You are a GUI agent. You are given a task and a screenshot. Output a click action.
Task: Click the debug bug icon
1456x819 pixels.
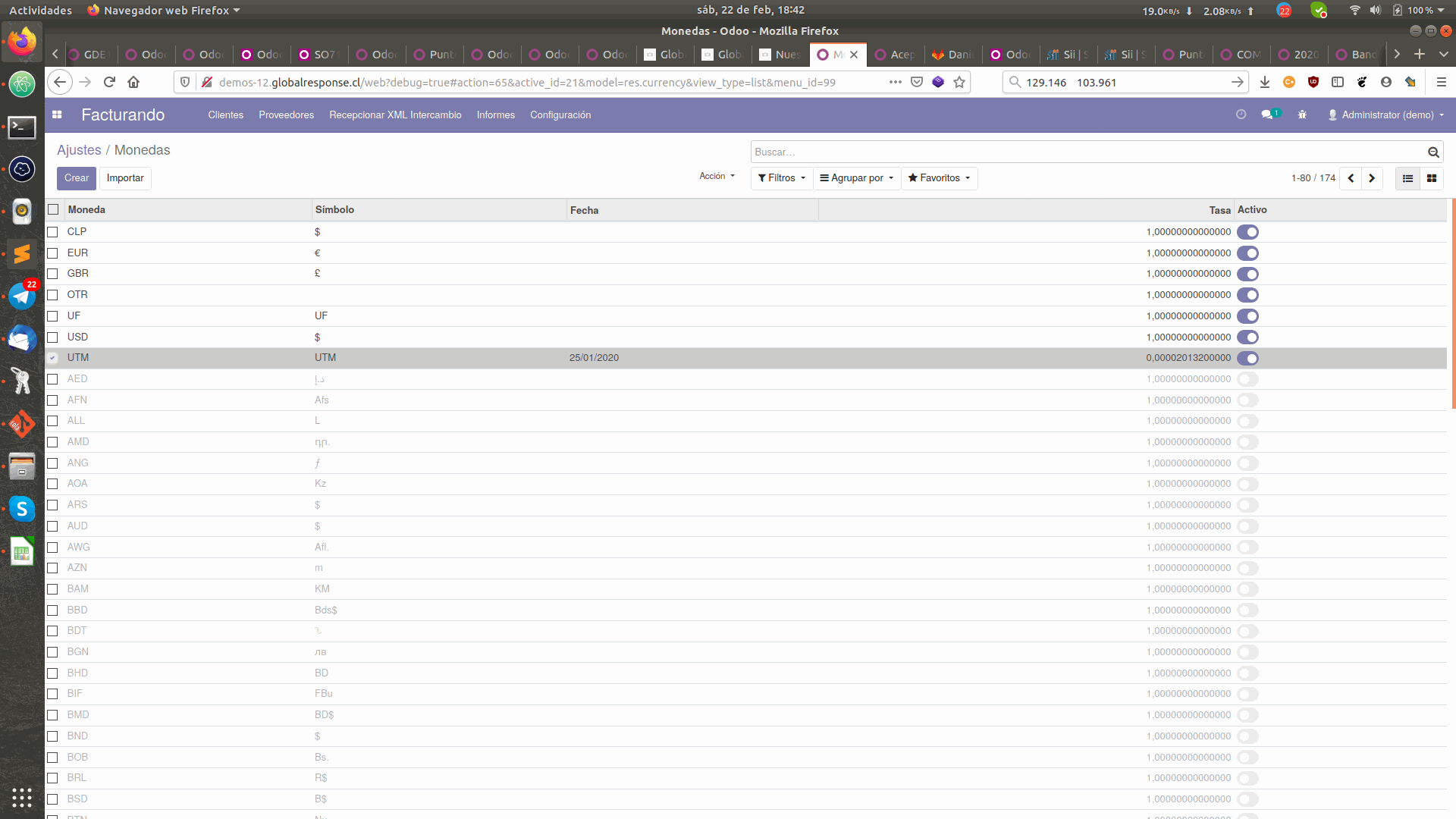pyautogui.click(x=1302, y=115)
